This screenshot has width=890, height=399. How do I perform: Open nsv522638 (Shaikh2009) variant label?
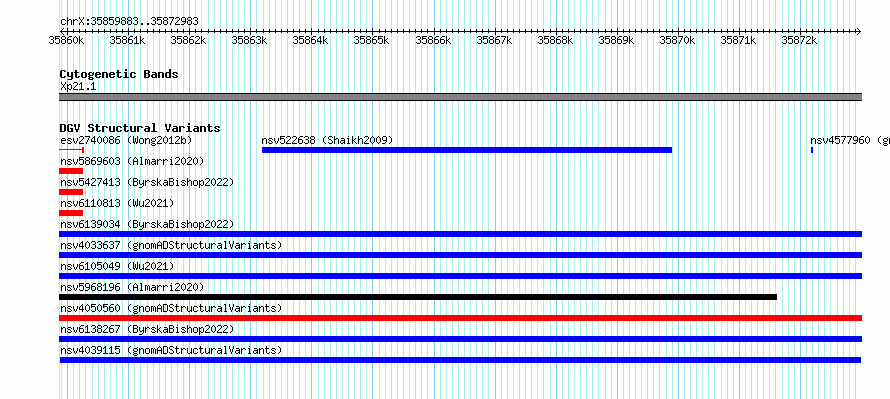tap(327, 140)
